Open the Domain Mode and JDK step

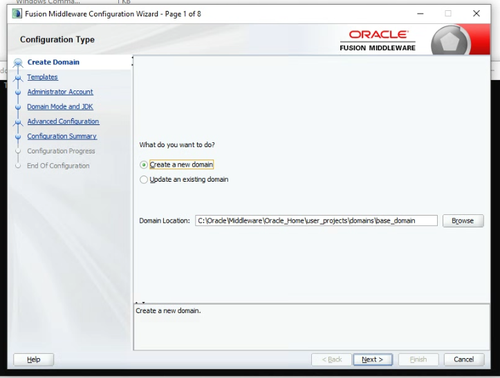(60, 107)
